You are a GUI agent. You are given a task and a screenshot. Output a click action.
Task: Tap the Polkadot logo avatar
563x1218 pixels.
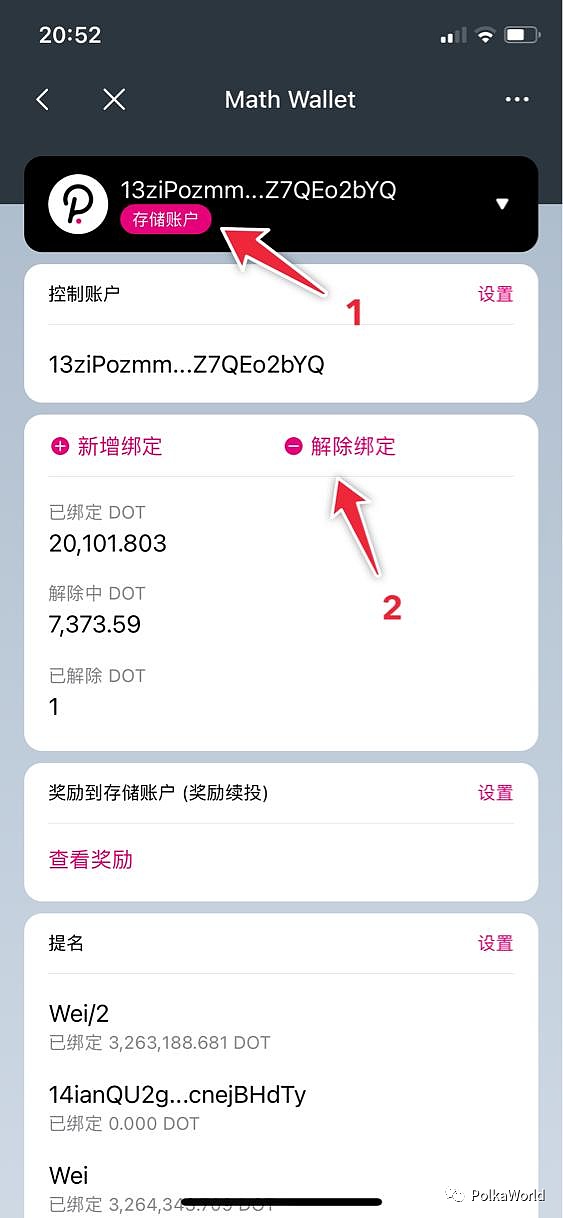(x=78, y=204)
